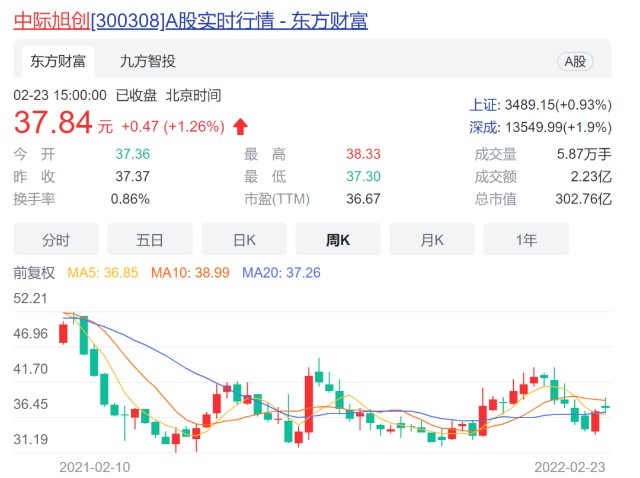This screenshot has height=478, width=640.
Task: Click the 52.21 axis label
Action: point(30,298)
